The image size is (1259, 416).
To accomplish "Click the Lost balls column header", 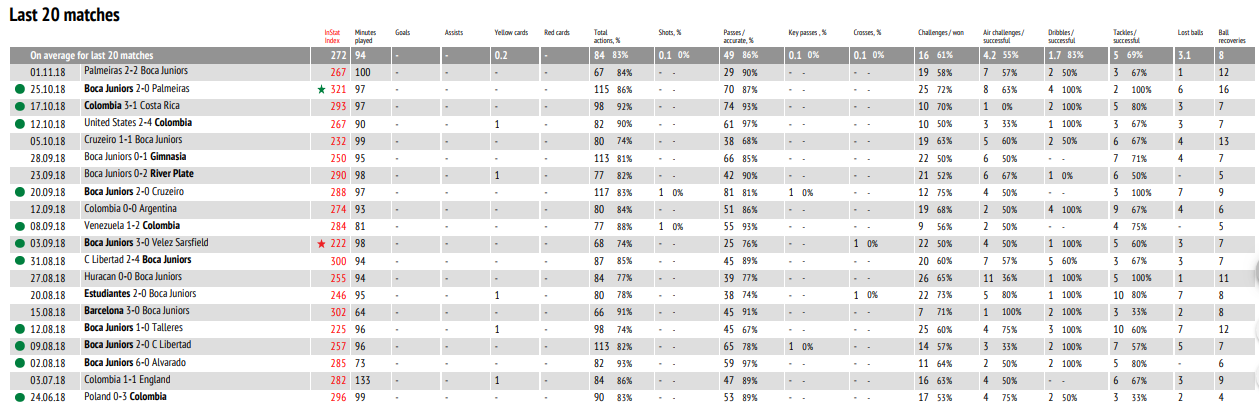I will (x=1190, y=34).
